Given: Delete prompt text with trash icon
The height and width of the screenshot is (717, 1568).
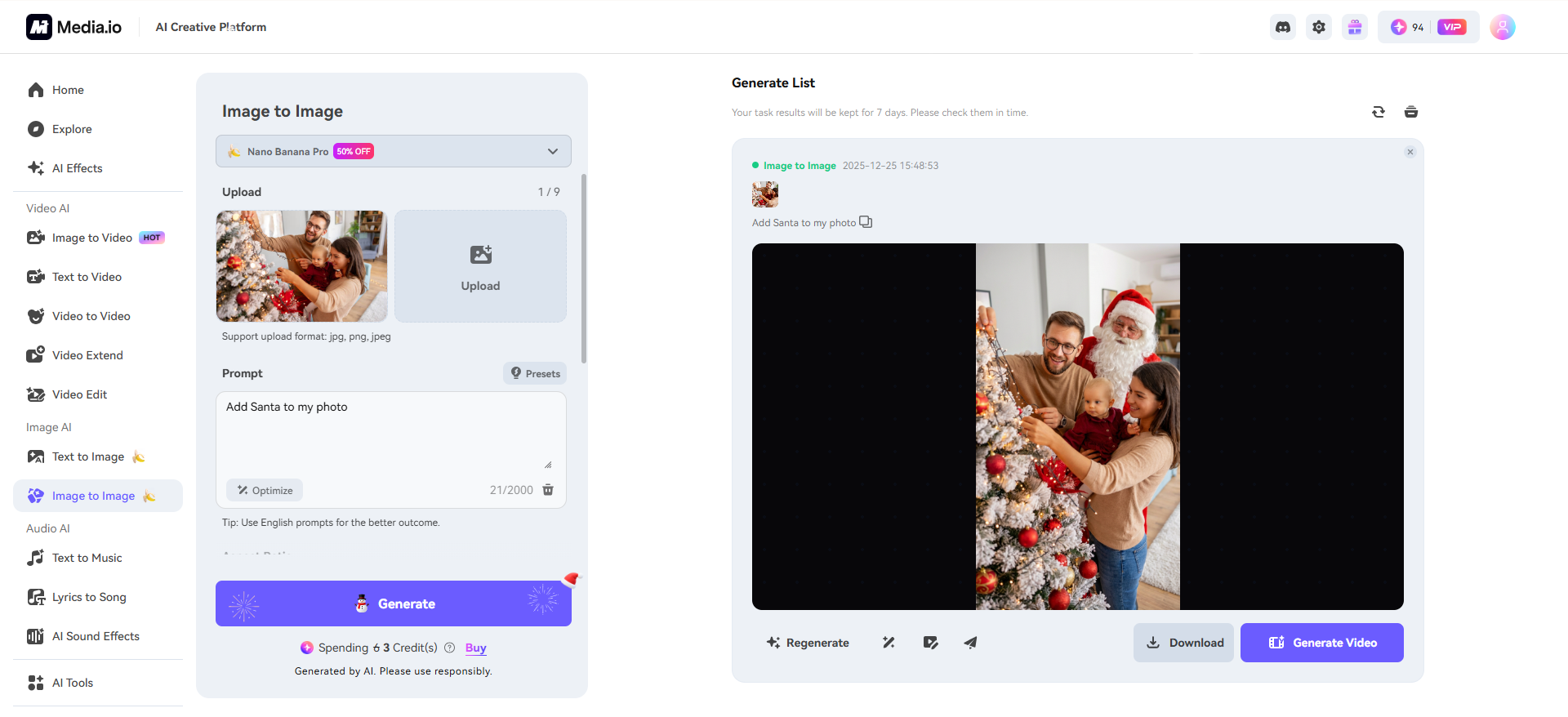Looking at the screenshot, I should click(548, 490).
